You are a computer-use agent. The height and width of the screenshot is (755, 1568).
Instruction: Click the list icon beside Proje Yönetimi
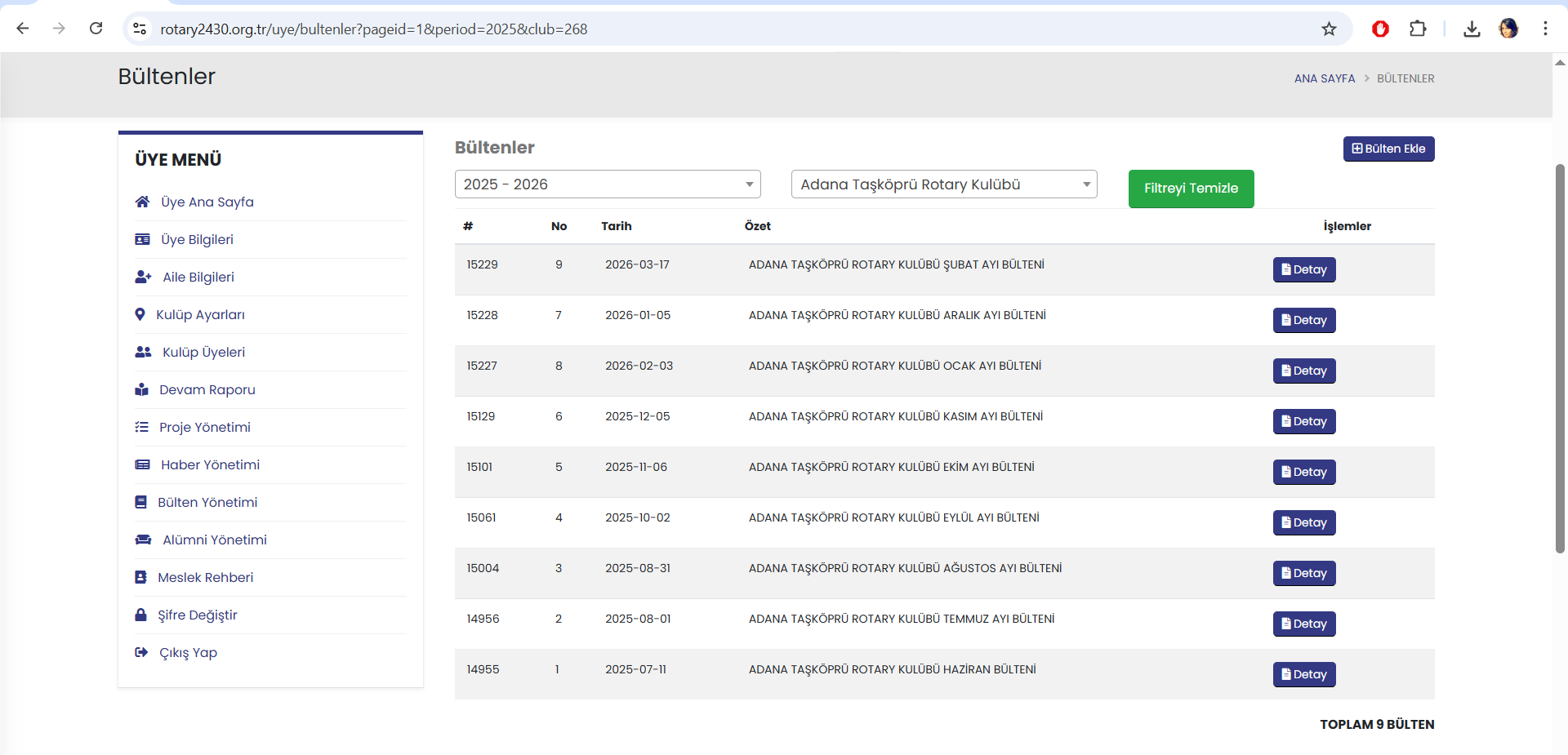141,427
